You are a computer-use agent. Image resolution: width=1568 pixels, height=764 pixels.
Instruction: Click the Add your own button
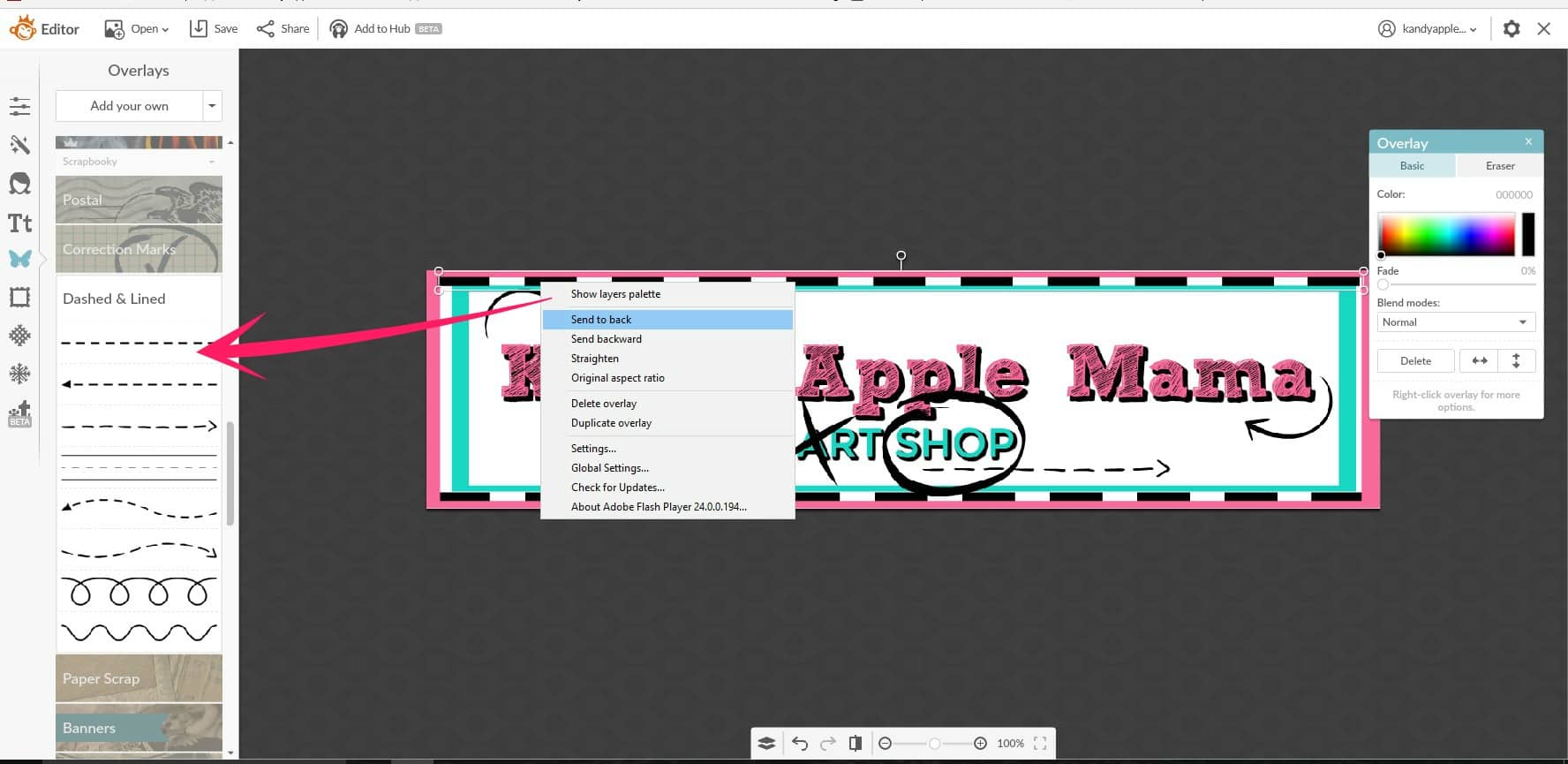tap(129, 106)
